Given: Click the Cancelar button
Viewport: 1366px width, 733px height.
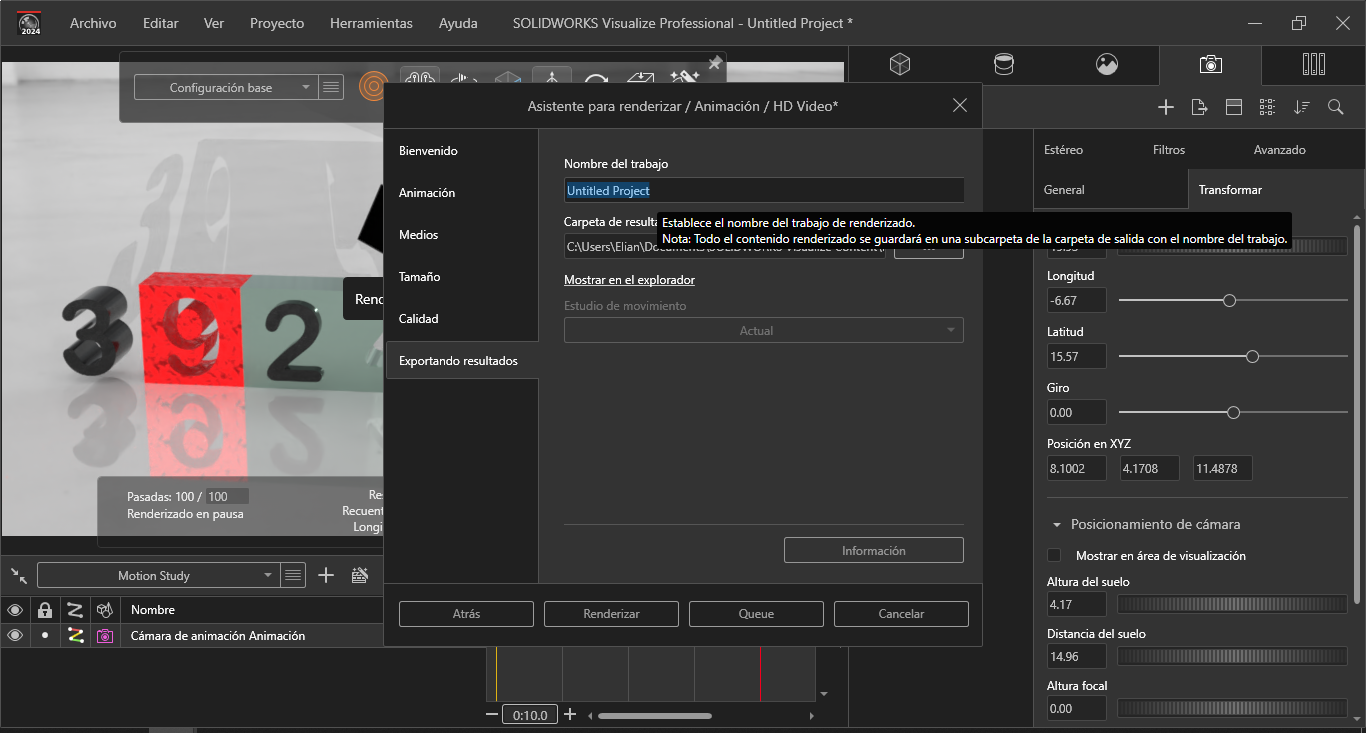Looking at the screenshot, I should pos(901,614).
